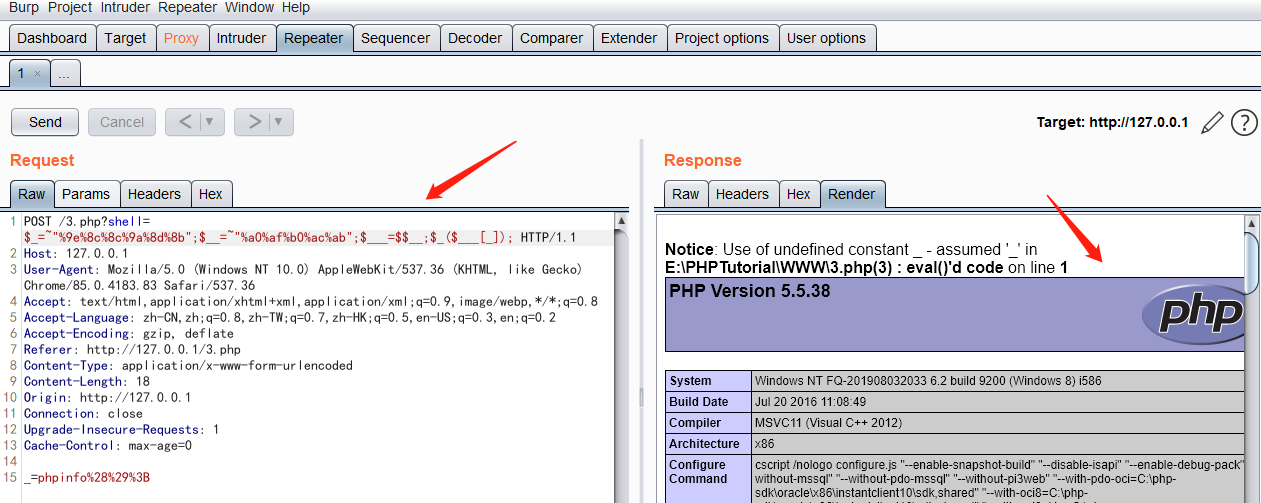Open the Burp menu
The width and height of the screenshot is (1261, 503).
24,7
